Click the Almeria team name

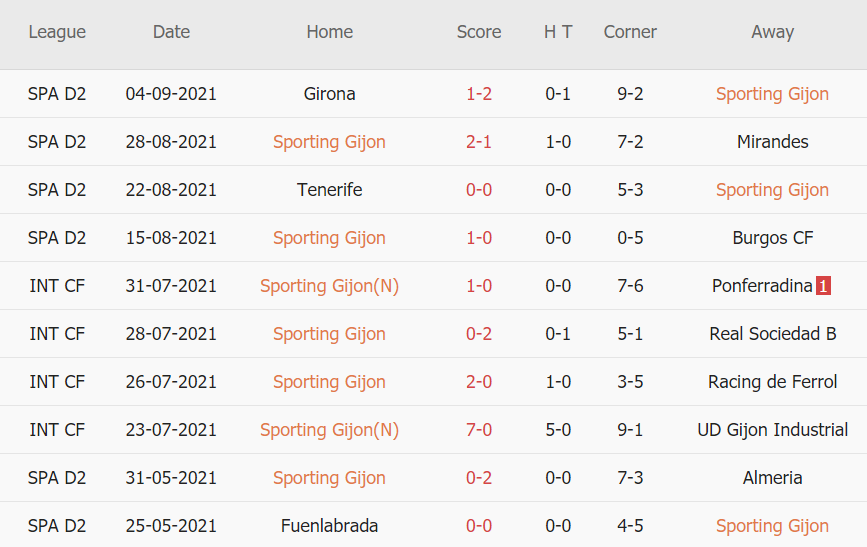click(772, 478)
